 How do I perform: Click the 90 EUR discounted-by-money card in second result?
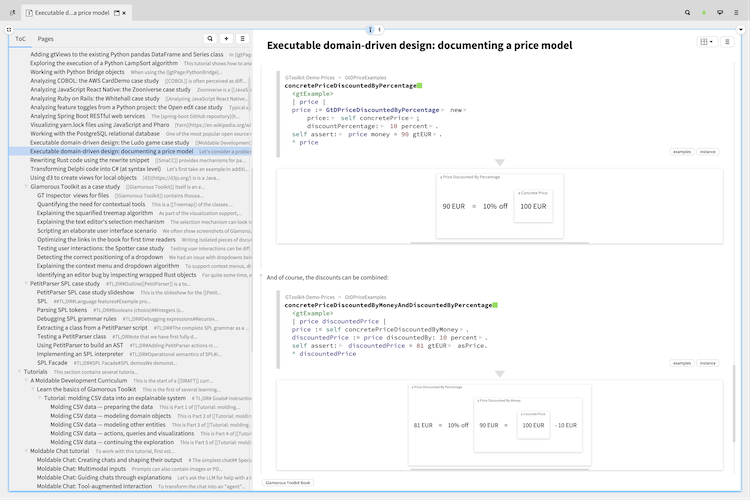[528, 425]
